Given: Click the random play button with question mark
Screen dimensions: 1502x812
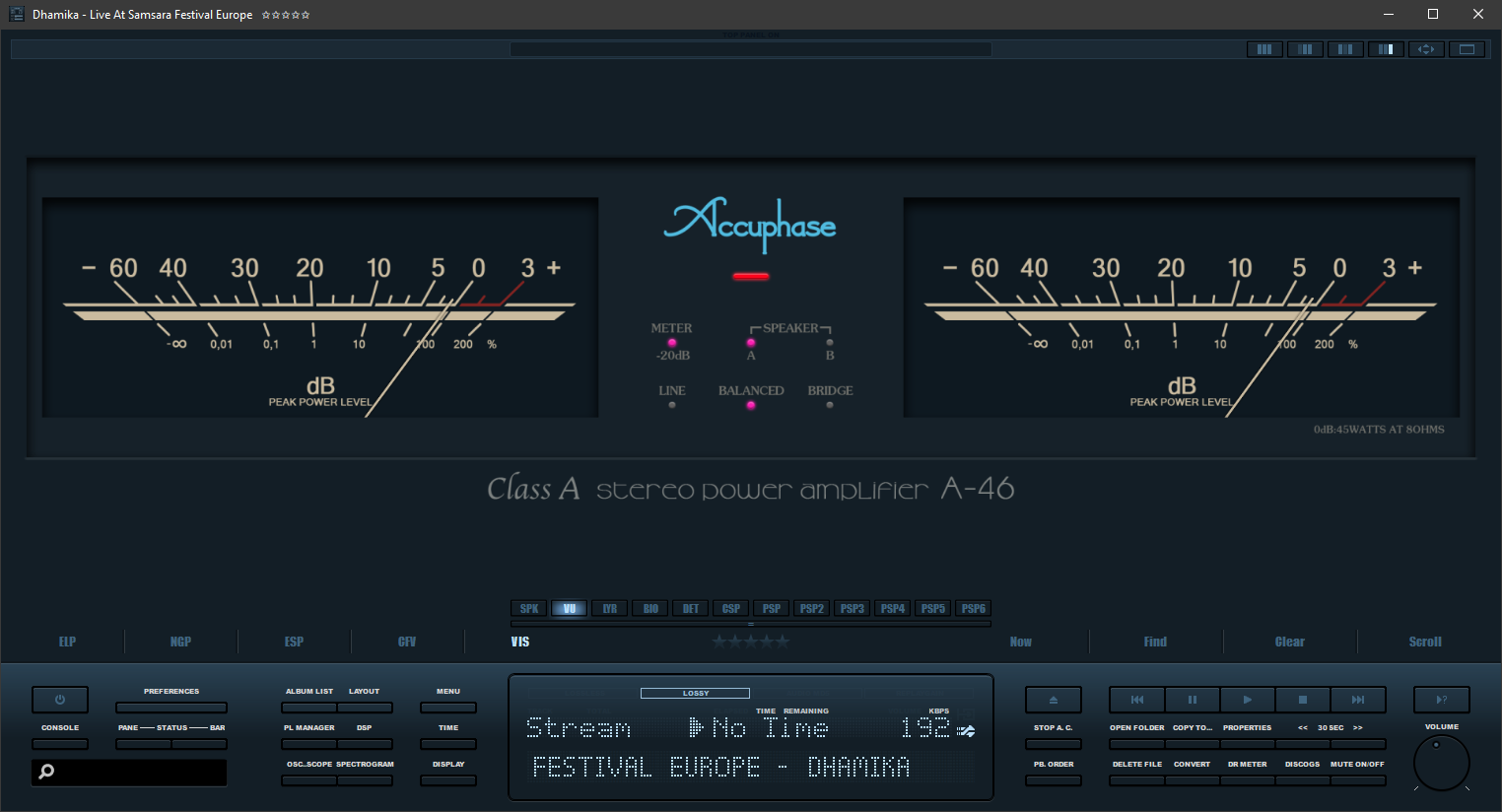Looking at the screenshot, I should [1442, 700].
